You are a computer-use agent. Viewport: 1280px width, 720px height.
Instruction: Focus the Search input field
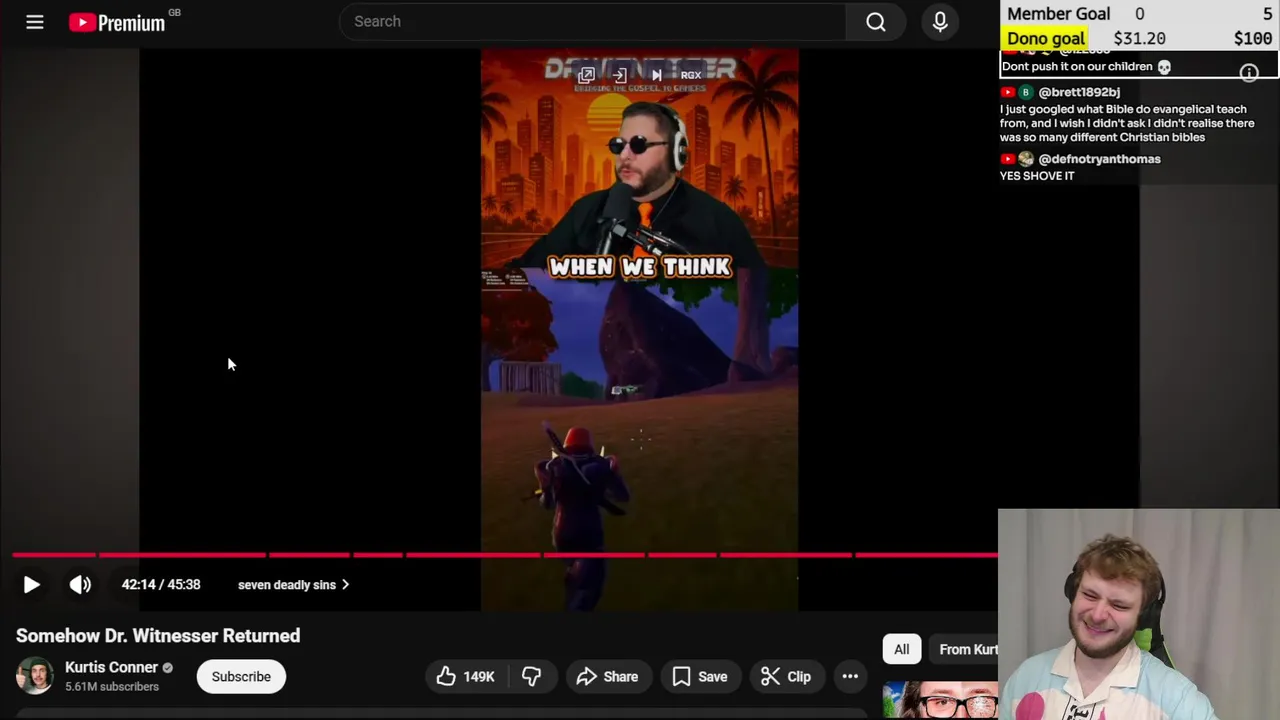[x=593, y=21]
